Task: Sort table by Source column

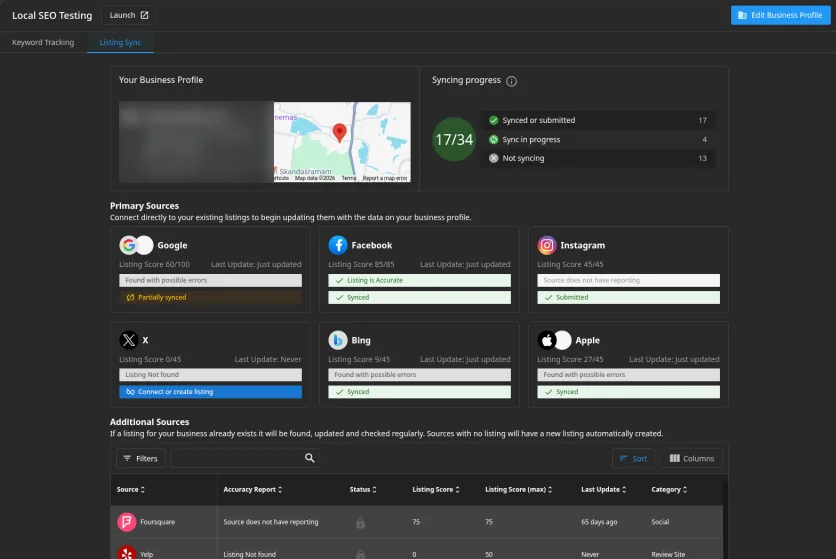Action: pyautogui.click(x=131, y=489)
